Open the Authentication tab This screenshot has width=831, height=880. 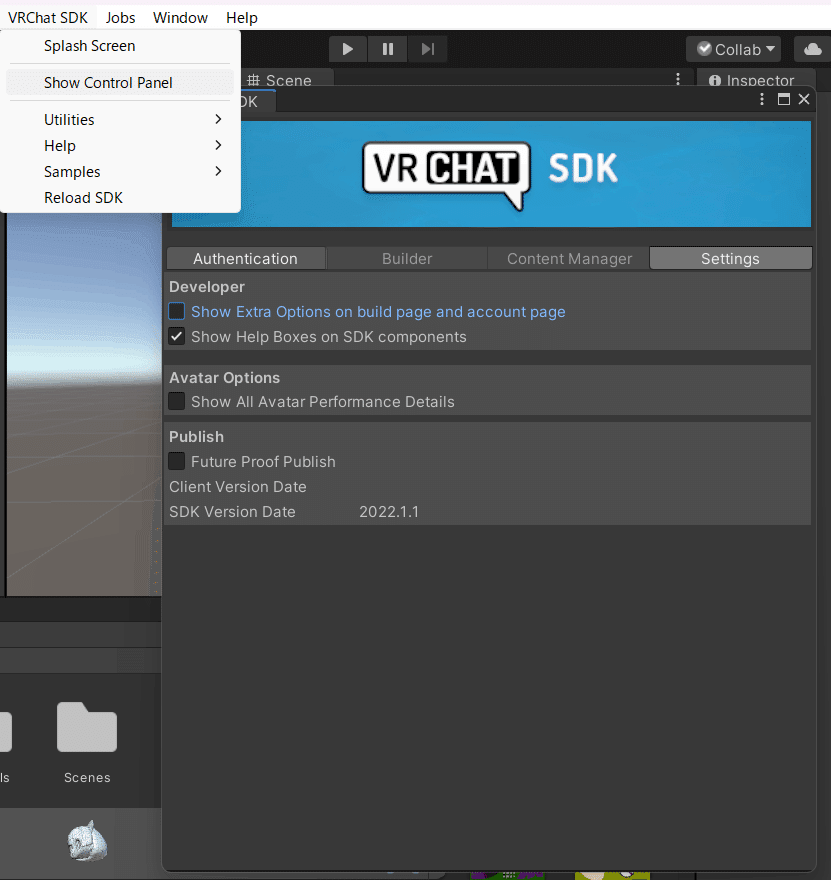[x=246, y=259]
